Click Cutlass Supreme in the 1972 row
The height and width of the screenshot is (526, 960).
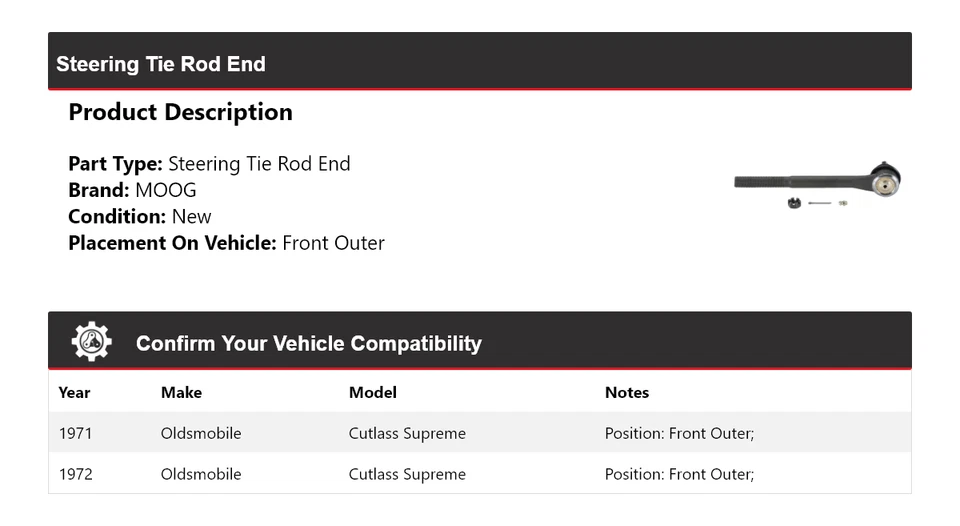407,474
